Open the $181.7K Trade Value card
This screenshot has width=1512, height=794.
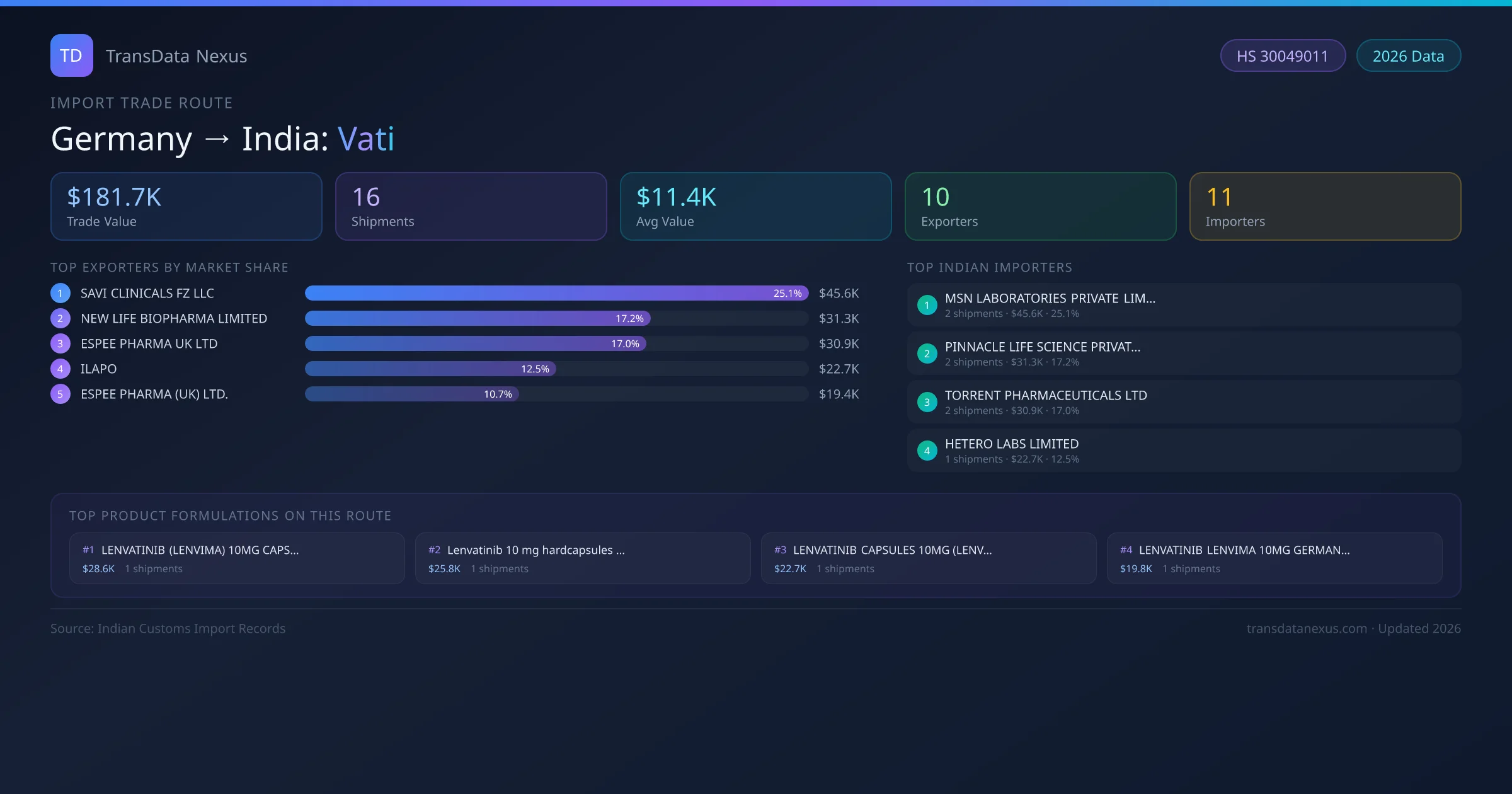pos(186,207)
